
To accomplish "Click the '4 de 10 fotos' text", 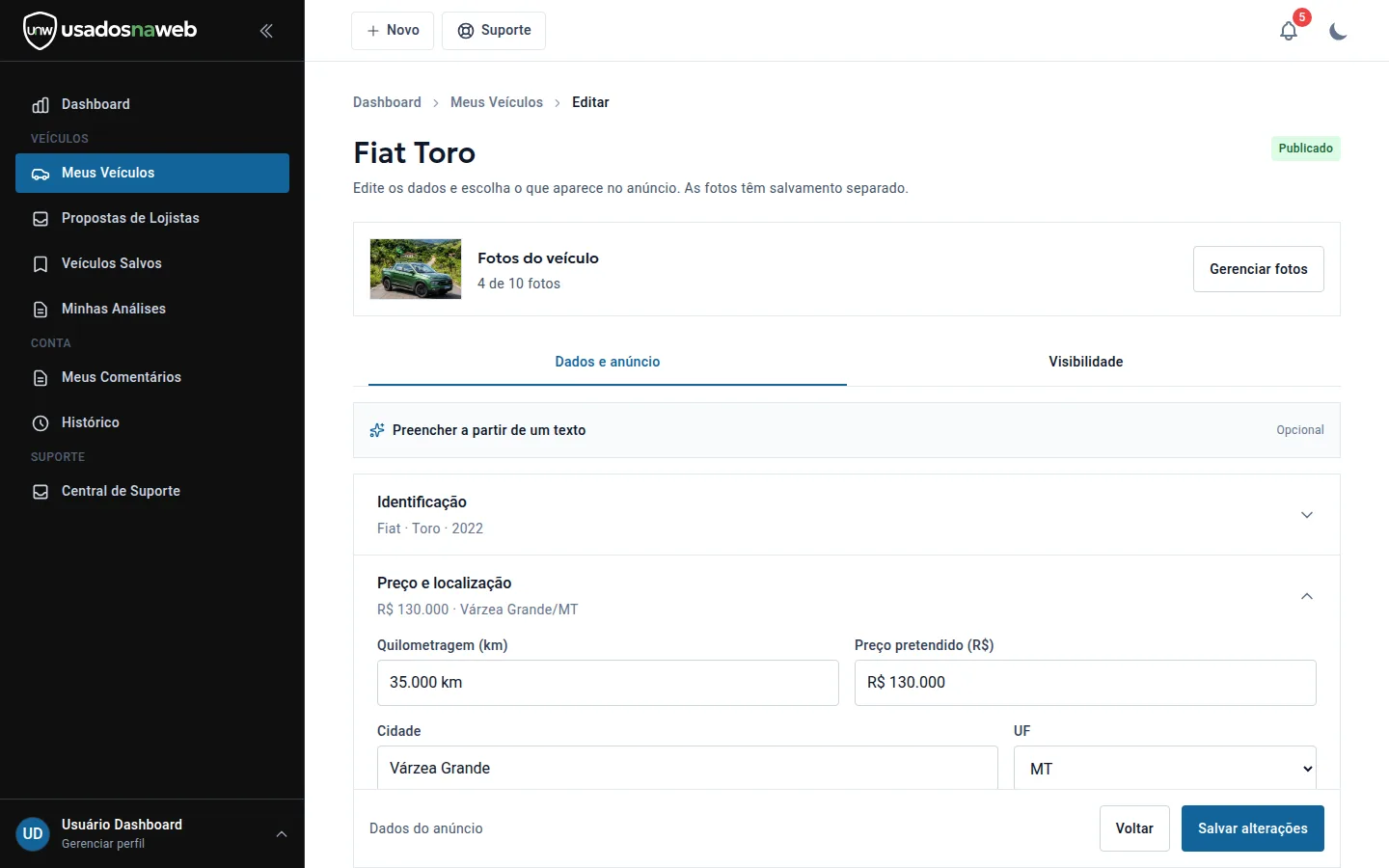I will click(x=519, y=284).
